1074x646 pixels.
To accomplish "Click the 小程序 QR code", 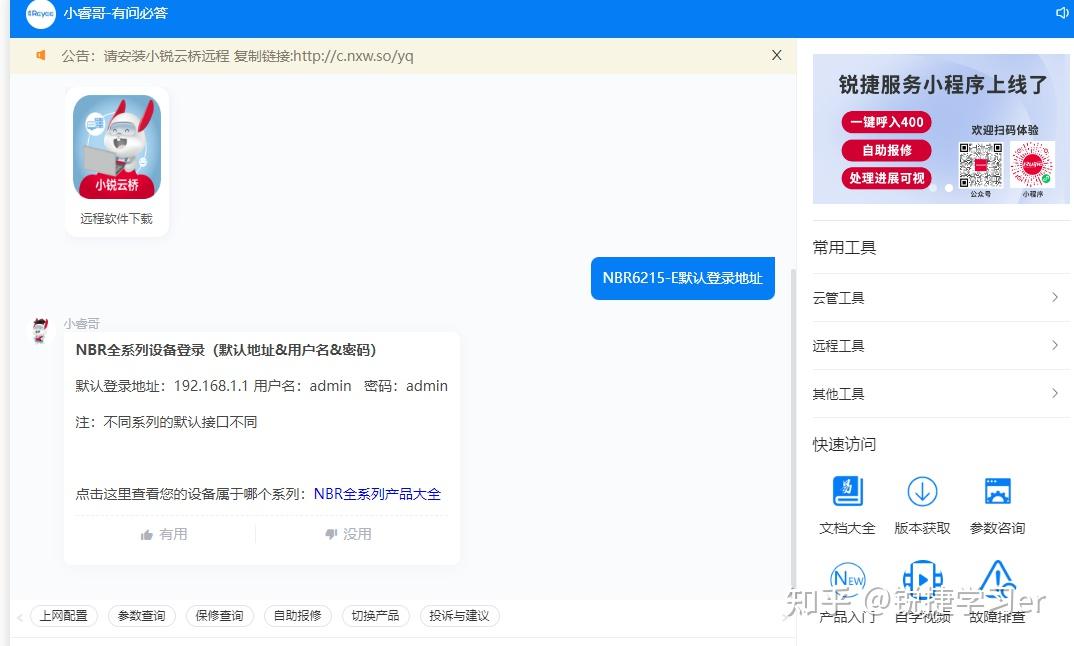I will pos(1032,164).
